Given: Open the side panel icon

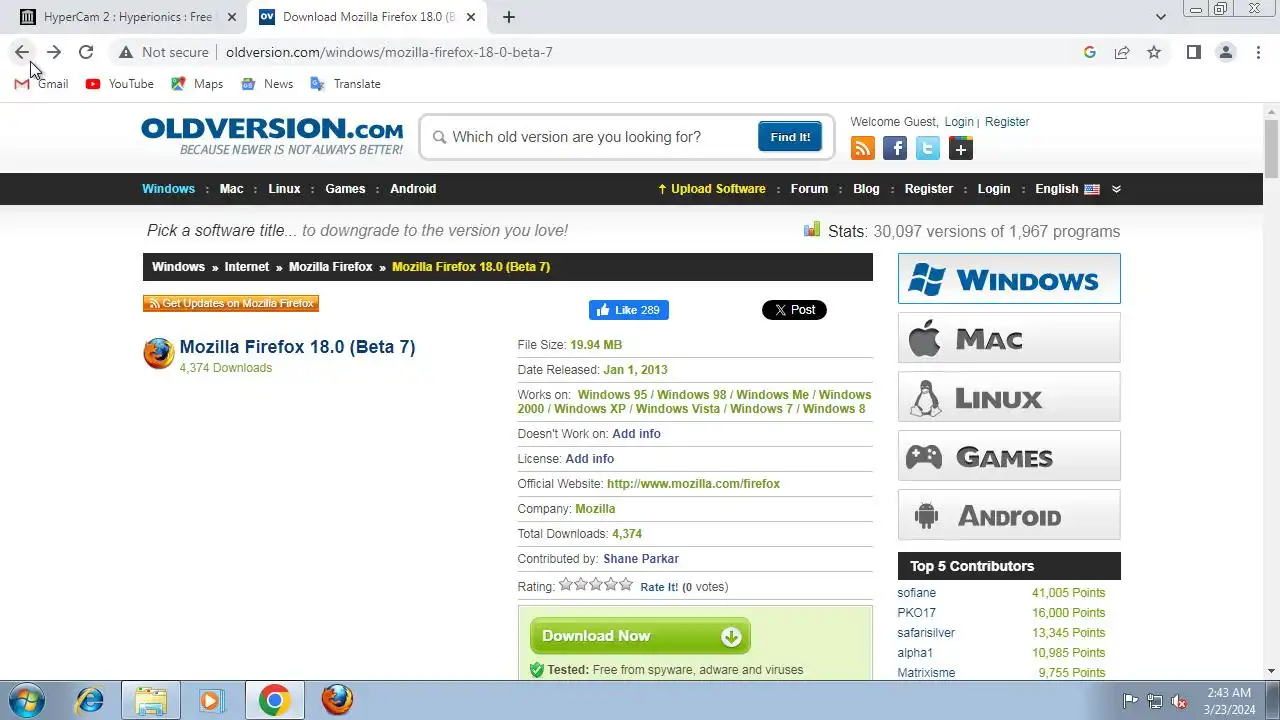Looking at the screenshot, I should point(1194,52).
